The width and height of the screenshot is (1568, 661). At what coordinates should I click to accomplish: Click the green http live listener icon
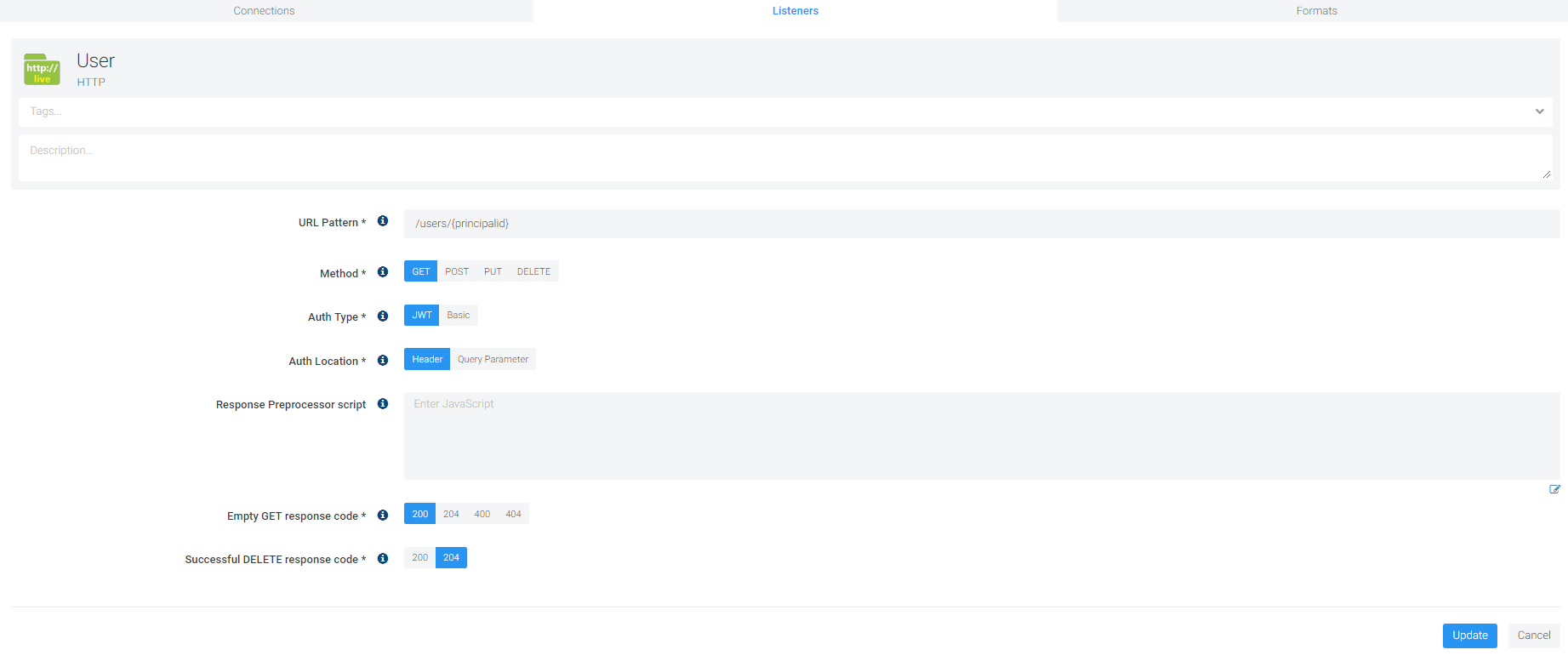pos(42,70)
